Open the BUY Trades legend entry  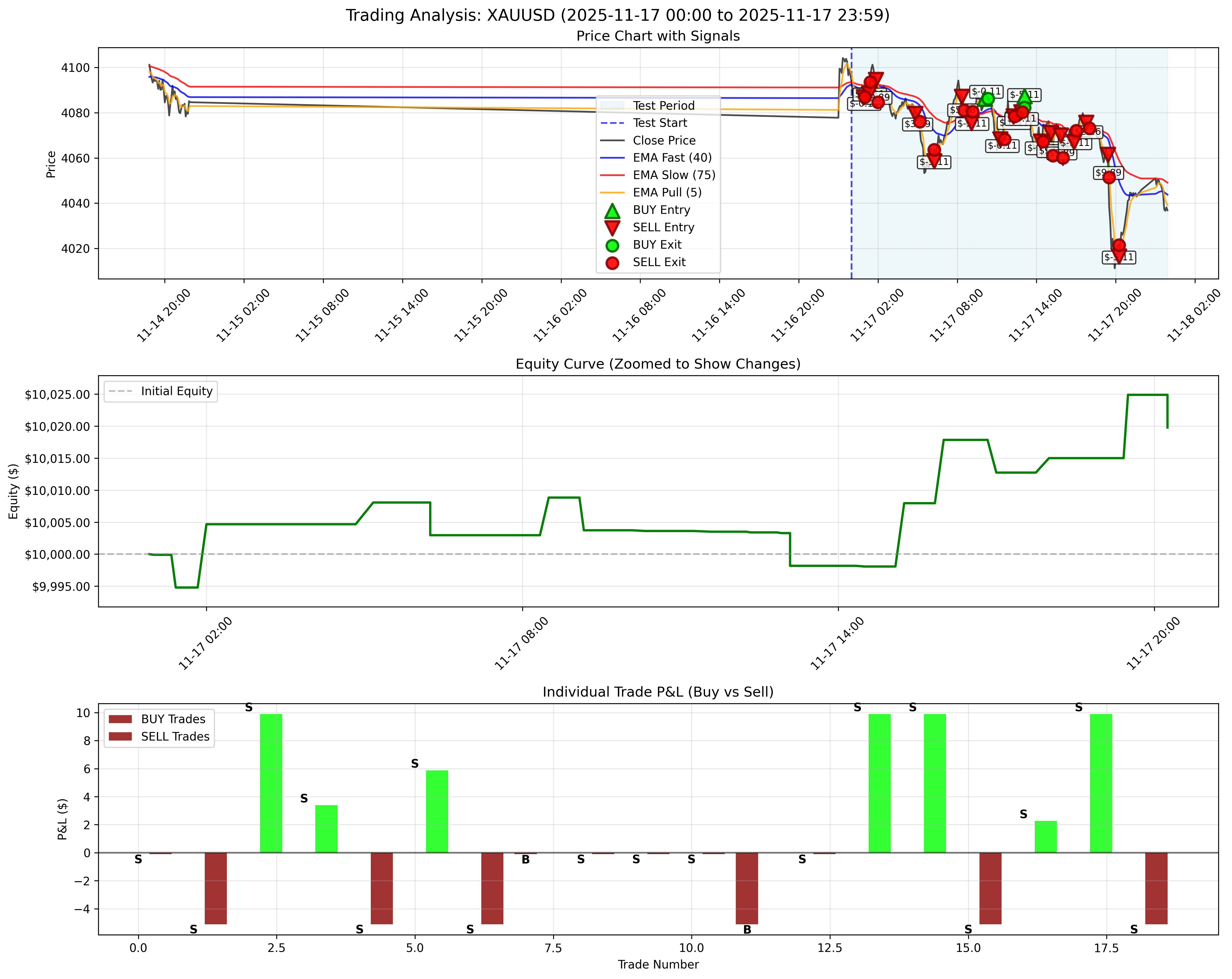160,719
